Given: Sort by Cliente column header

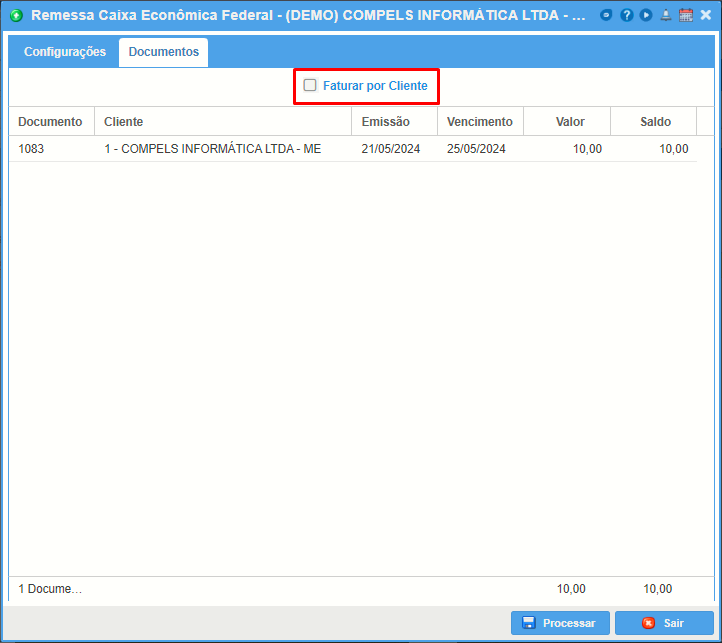Looking at the screenshot, I should tap(223, 122).
